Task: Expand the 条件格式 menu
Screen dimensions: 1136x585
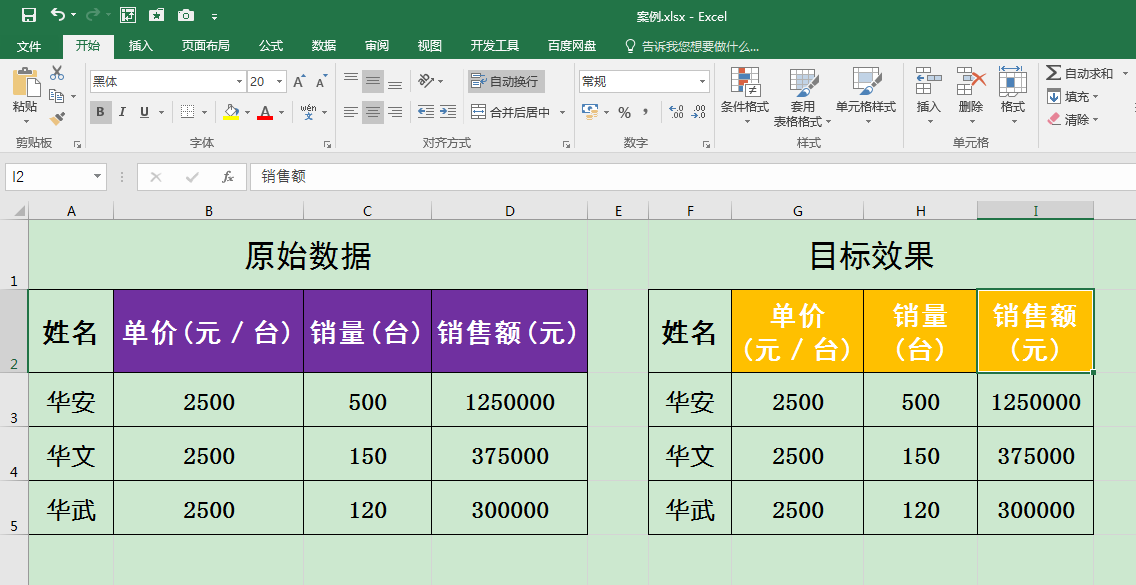Action: click(x=745, y=96)
